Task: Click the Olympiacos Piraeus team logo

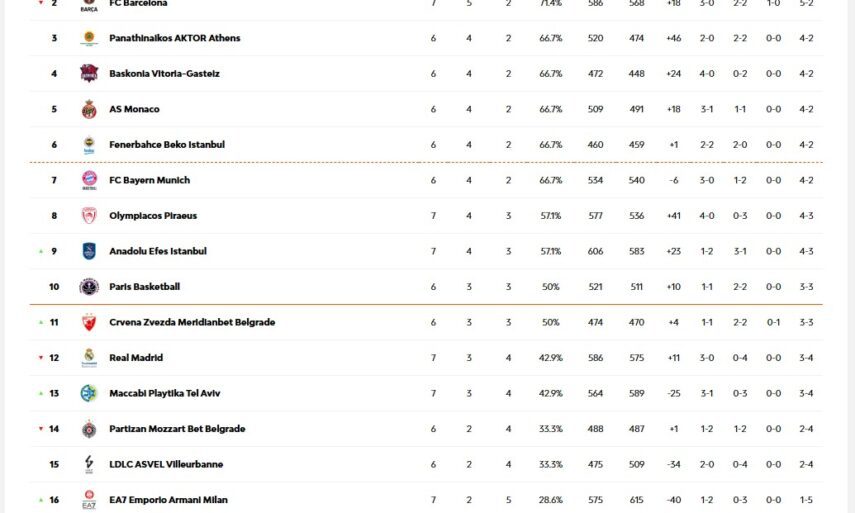Action: point(89,216)
